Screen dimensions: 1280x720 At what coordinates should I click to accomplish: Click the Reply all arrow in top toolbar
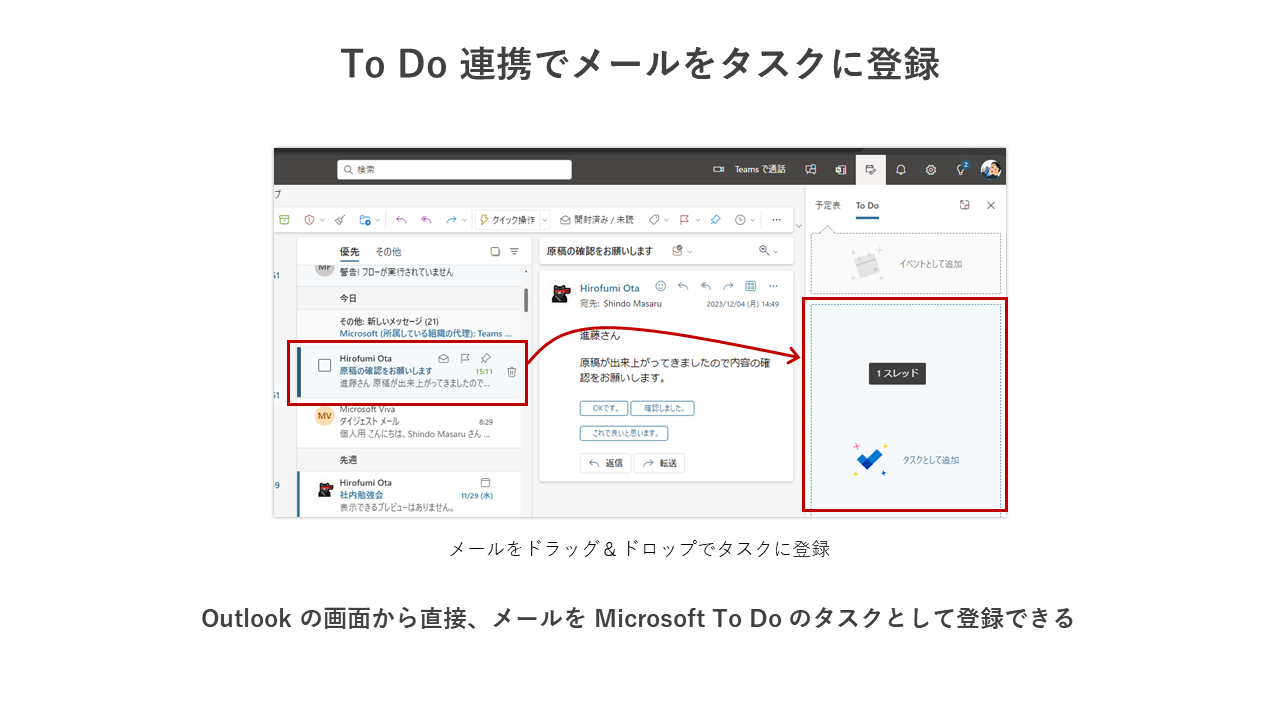(426, 220)
